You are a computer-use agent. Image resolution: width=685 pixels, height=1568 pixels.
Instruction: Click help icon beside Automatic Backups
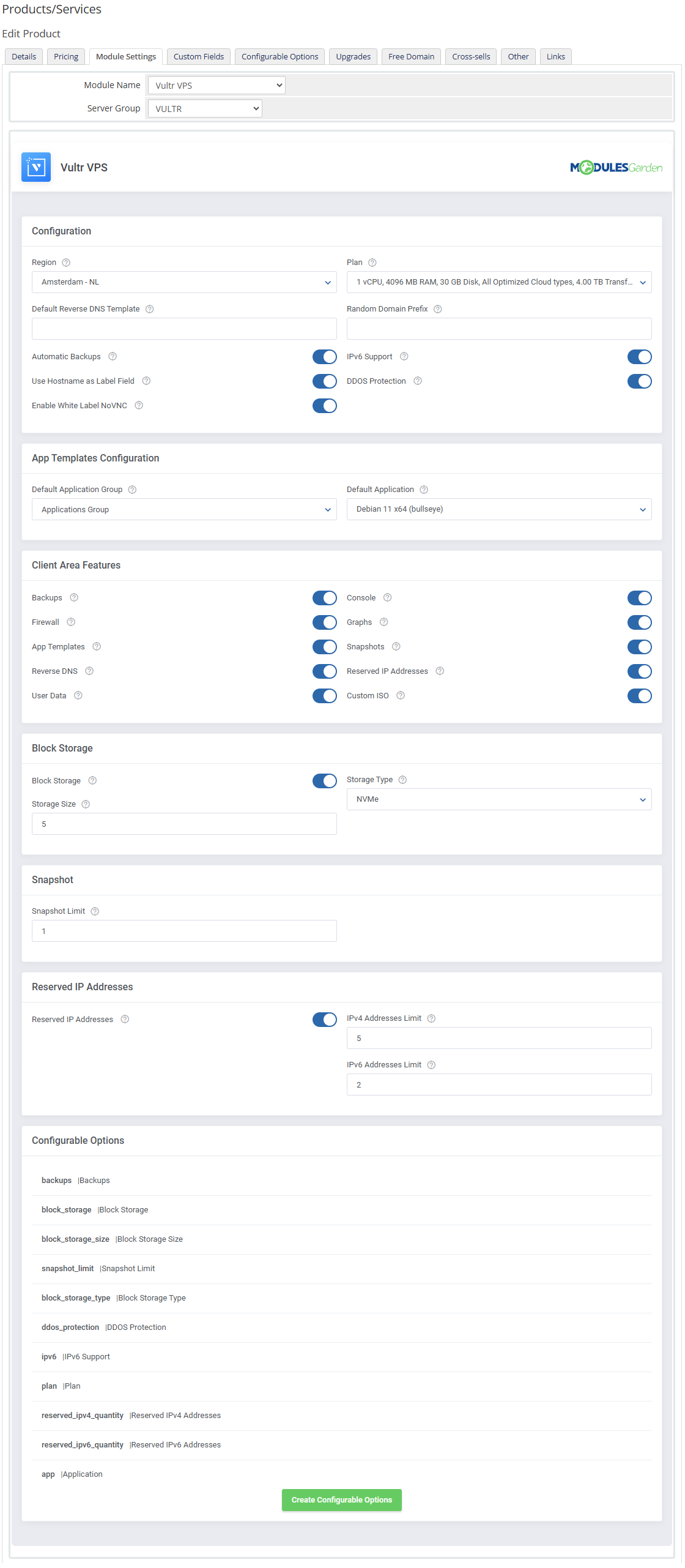coord(113,357)
